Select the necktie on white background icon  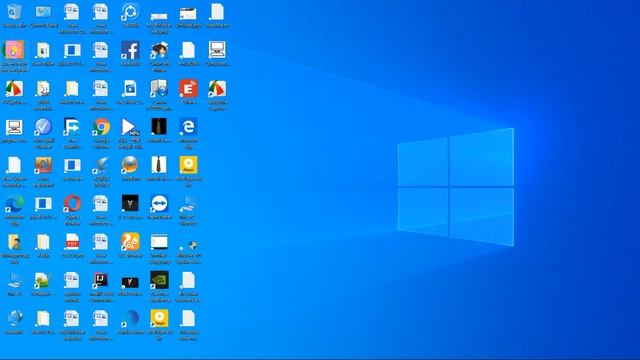point(159,165)
